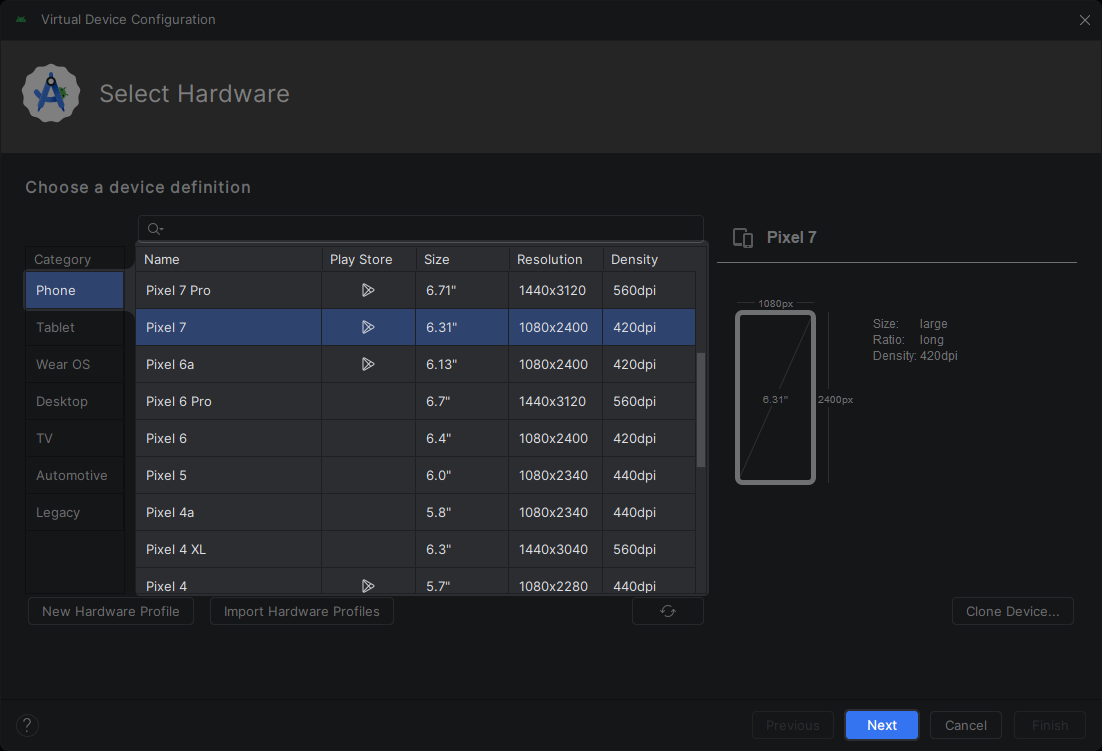
Task: Click the Android icon in the title bar
Action: pyautogui.click(x=21, y=20)
